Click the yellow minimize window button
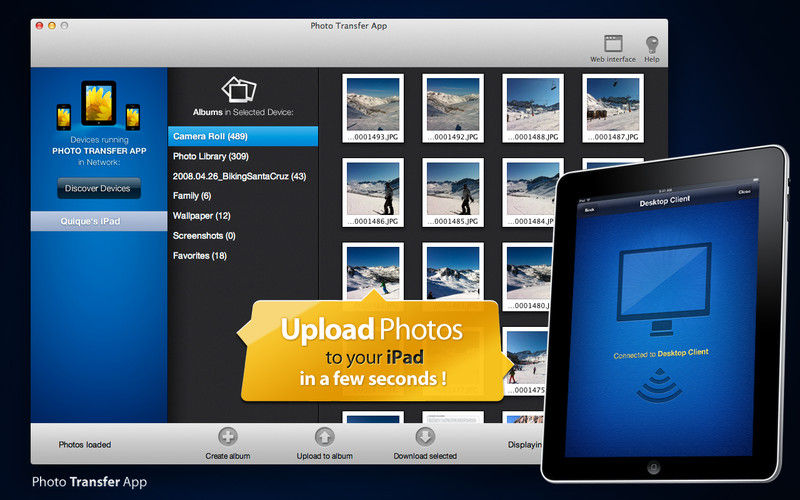The width and height of the screenshot is (800, 500). coord(52,26)
